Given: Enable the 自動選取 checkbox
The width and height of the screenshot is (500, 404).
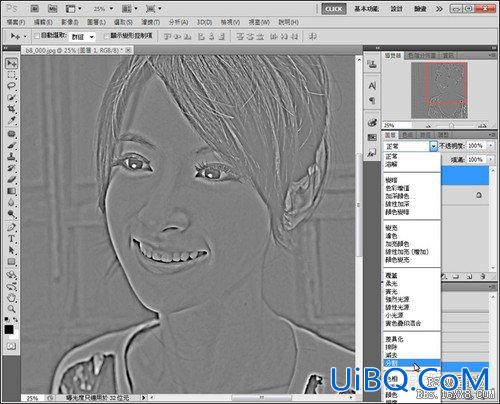Looking at the screenshot, I should point(37,36).
